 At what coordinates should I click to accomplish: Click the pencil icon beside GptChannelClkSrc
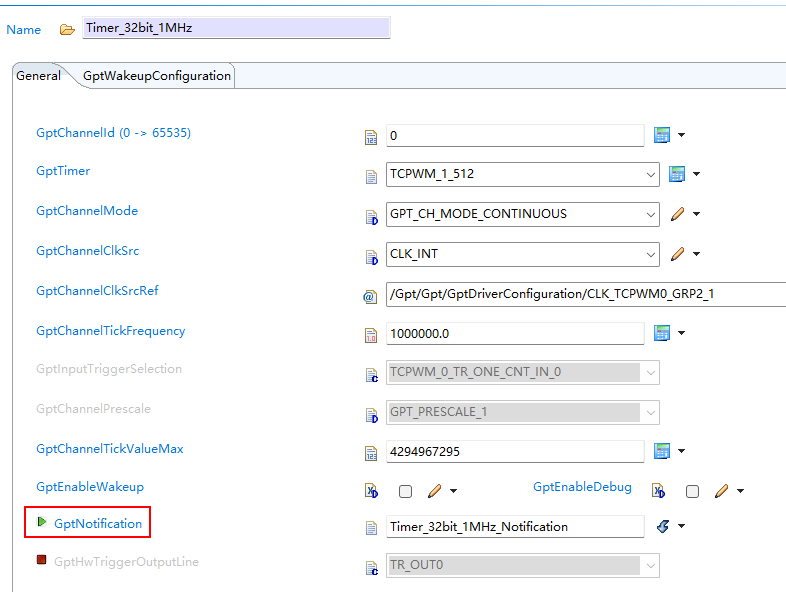point(677,254)
